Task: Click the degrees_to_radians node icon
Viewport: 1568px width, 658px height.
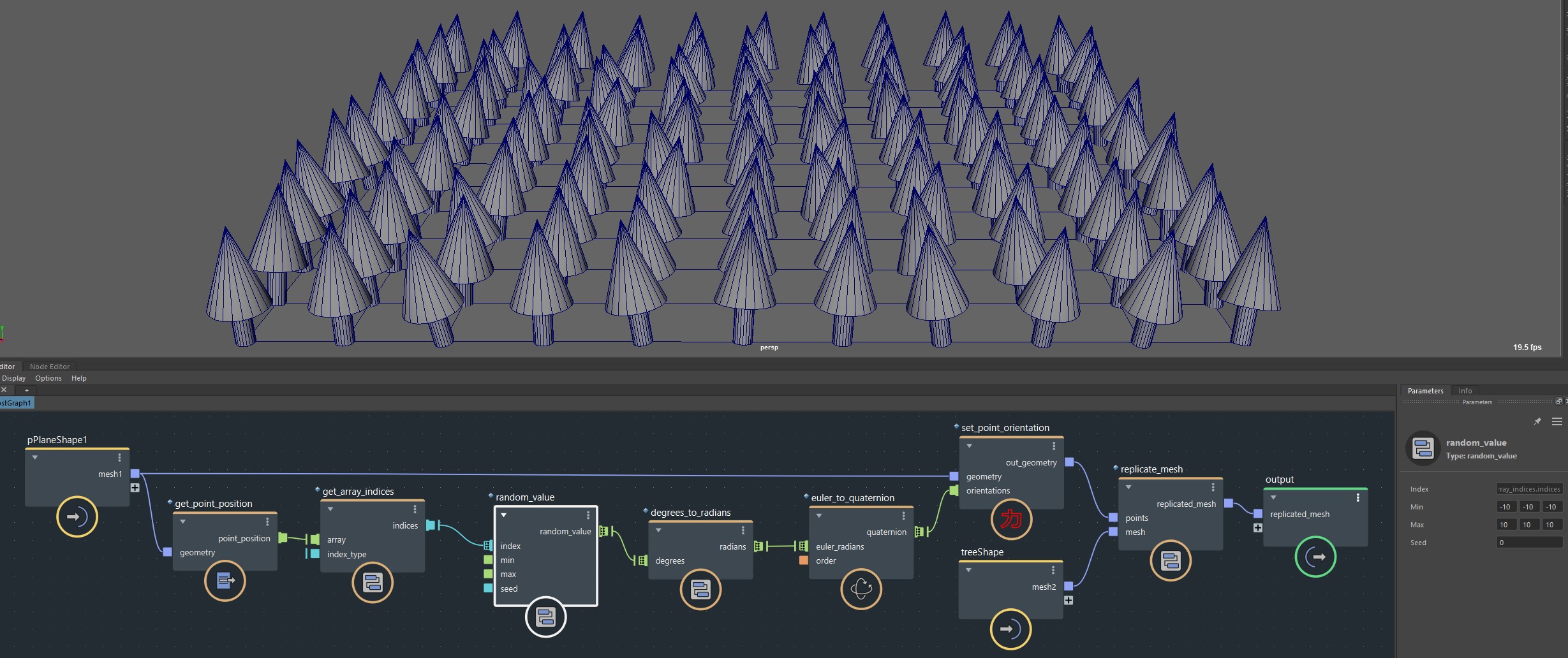Action: 700,590
